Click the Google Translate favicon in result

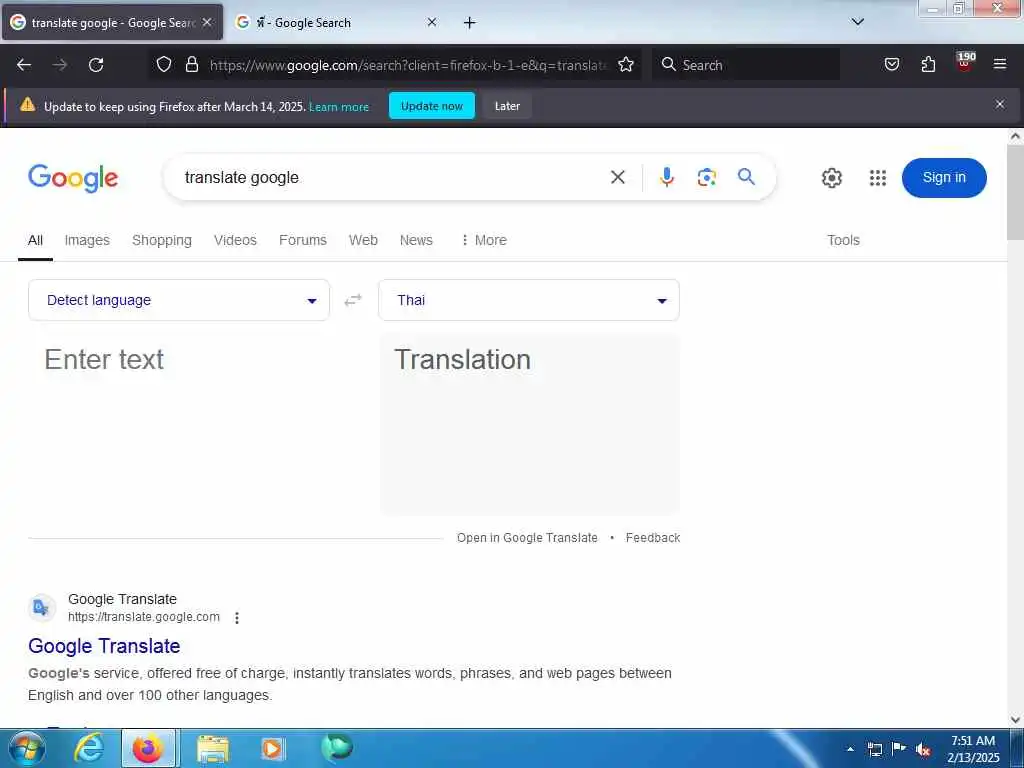[x=42, y=608]
